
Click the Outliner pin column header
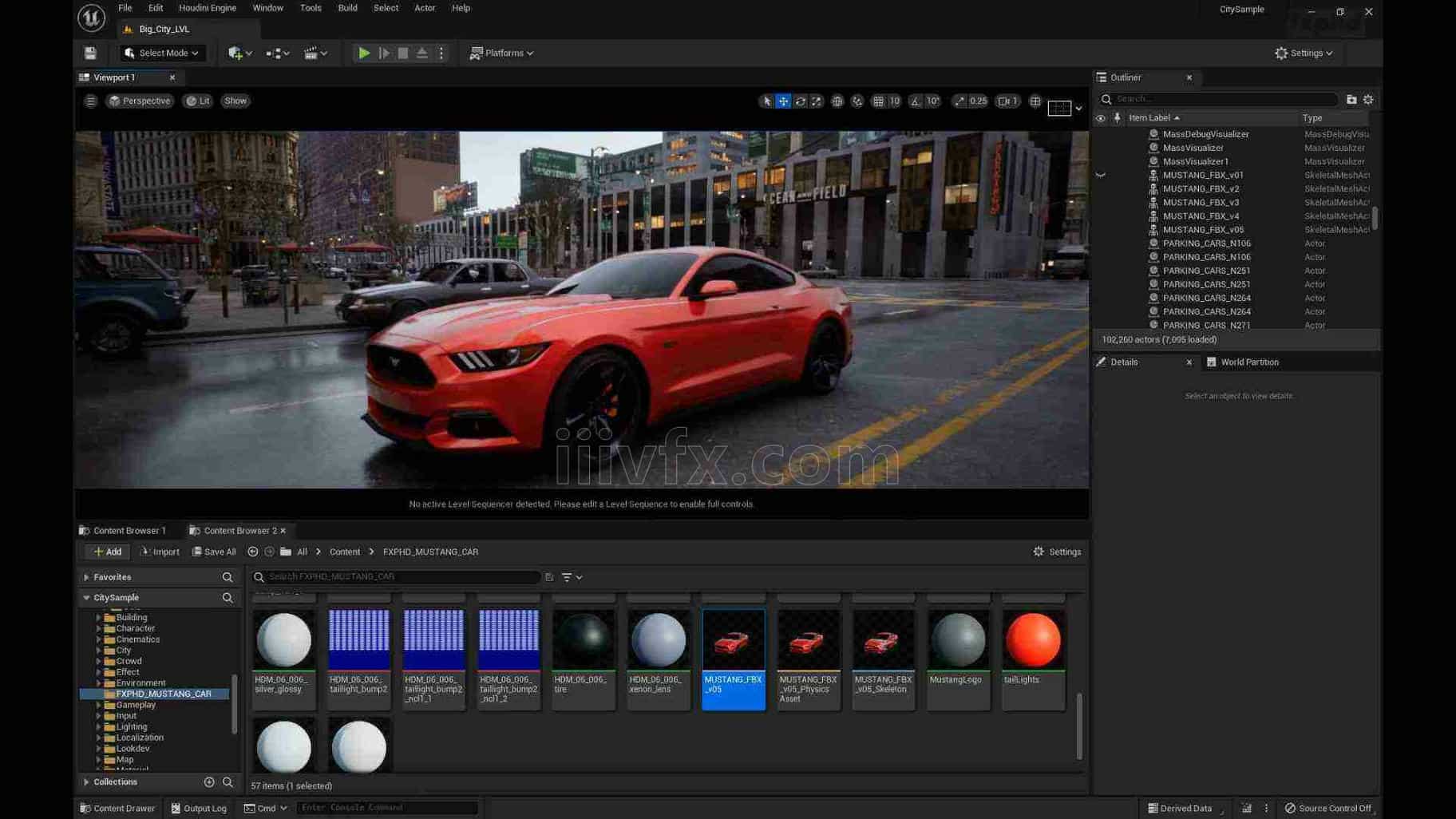tap(1117, 118)
